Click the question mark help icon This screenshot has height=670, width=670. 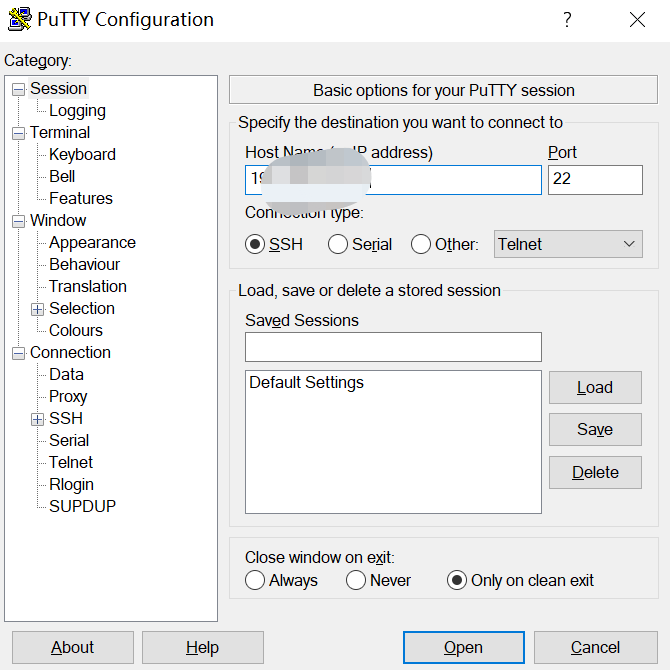566,19
